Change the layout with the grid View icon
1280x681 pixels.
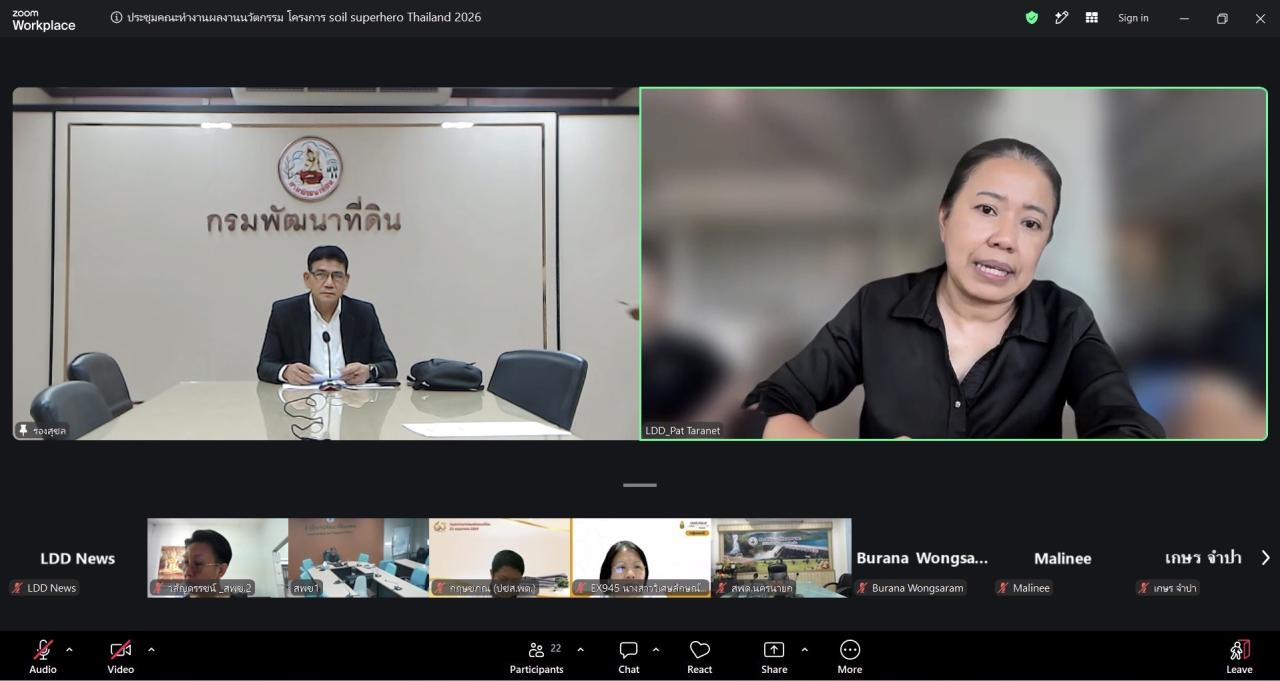click(1092, 18)
